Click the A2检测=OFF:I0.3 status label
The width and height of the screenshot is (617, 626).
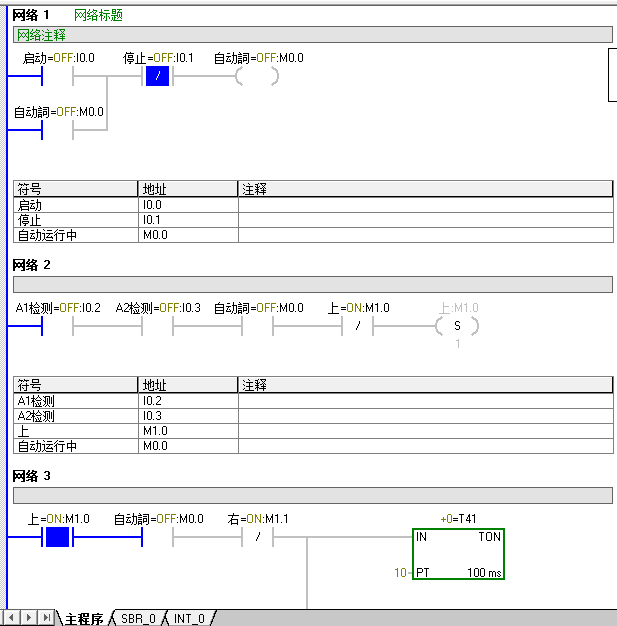coord(158,308)
